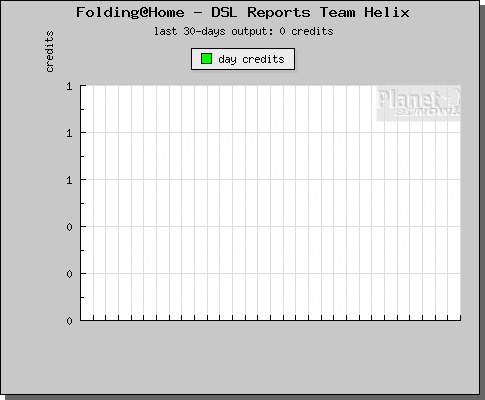
Task: Click the bottom '0' y-axis label
Action: coord(69,321)
